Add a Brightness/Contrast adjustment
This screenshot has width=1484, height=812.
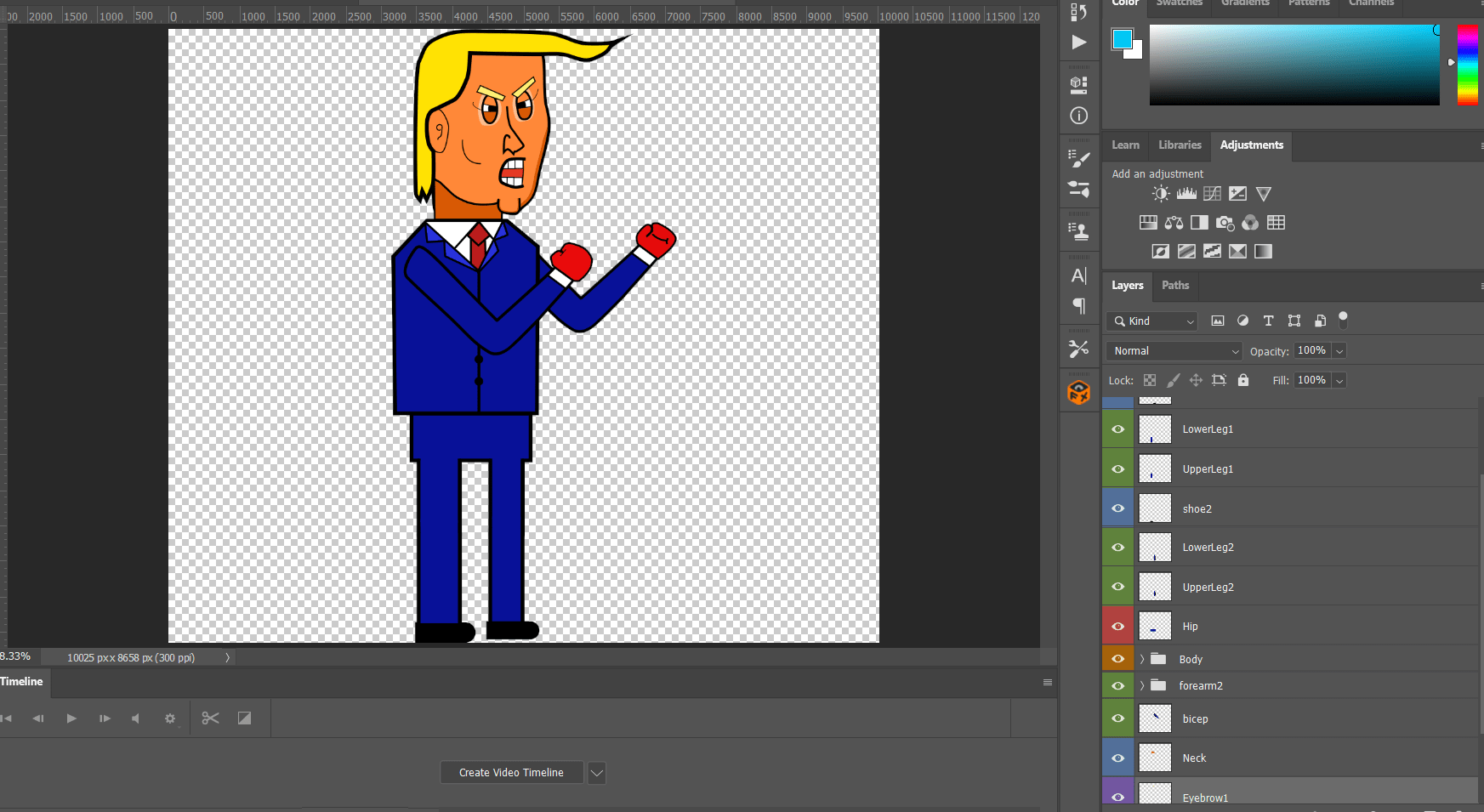click(x=1161, y=194)
